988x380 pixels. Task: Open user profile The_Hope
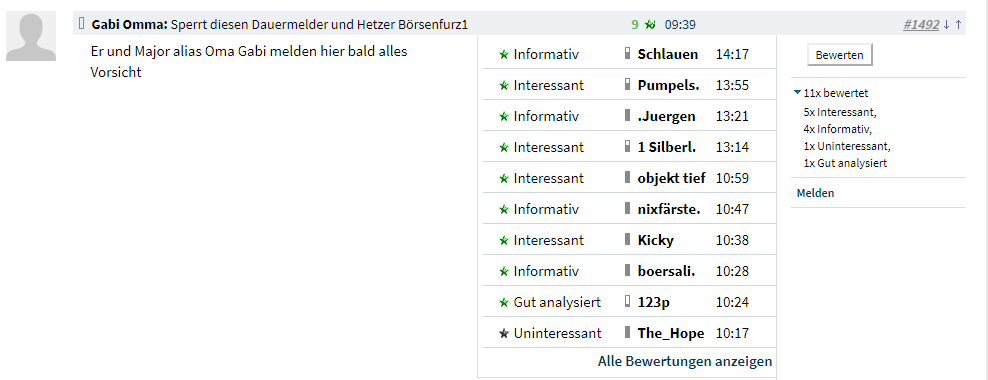pyautogui.click(x=671, y=333)
